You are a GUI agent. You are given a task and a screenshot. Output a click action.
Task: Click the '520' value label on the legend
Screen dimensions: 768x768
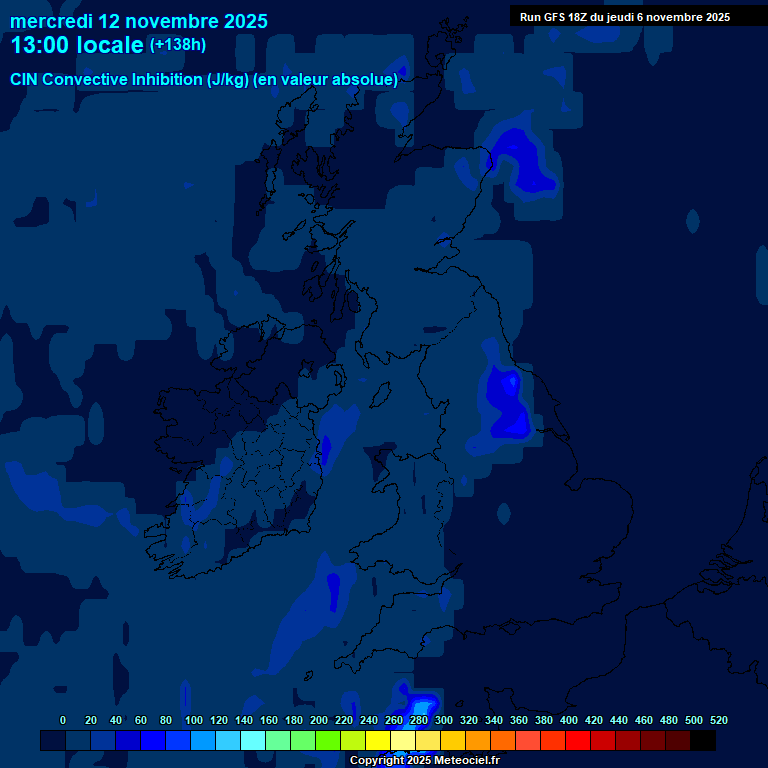[x=718, y=720]
